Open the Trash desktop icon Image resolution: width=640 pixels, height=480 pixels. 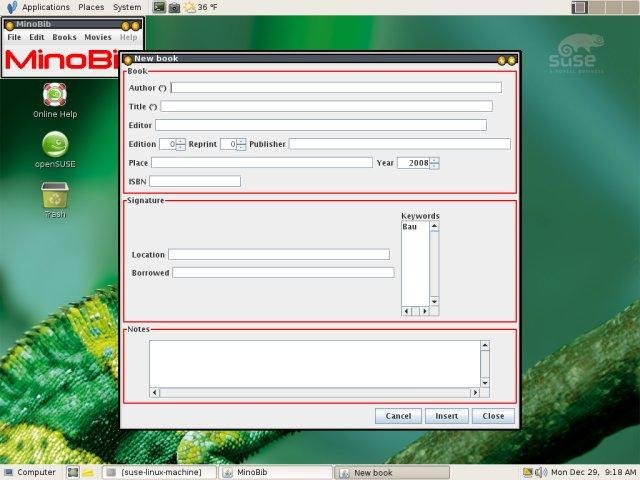pyautogui.click(x=55, y=196)
